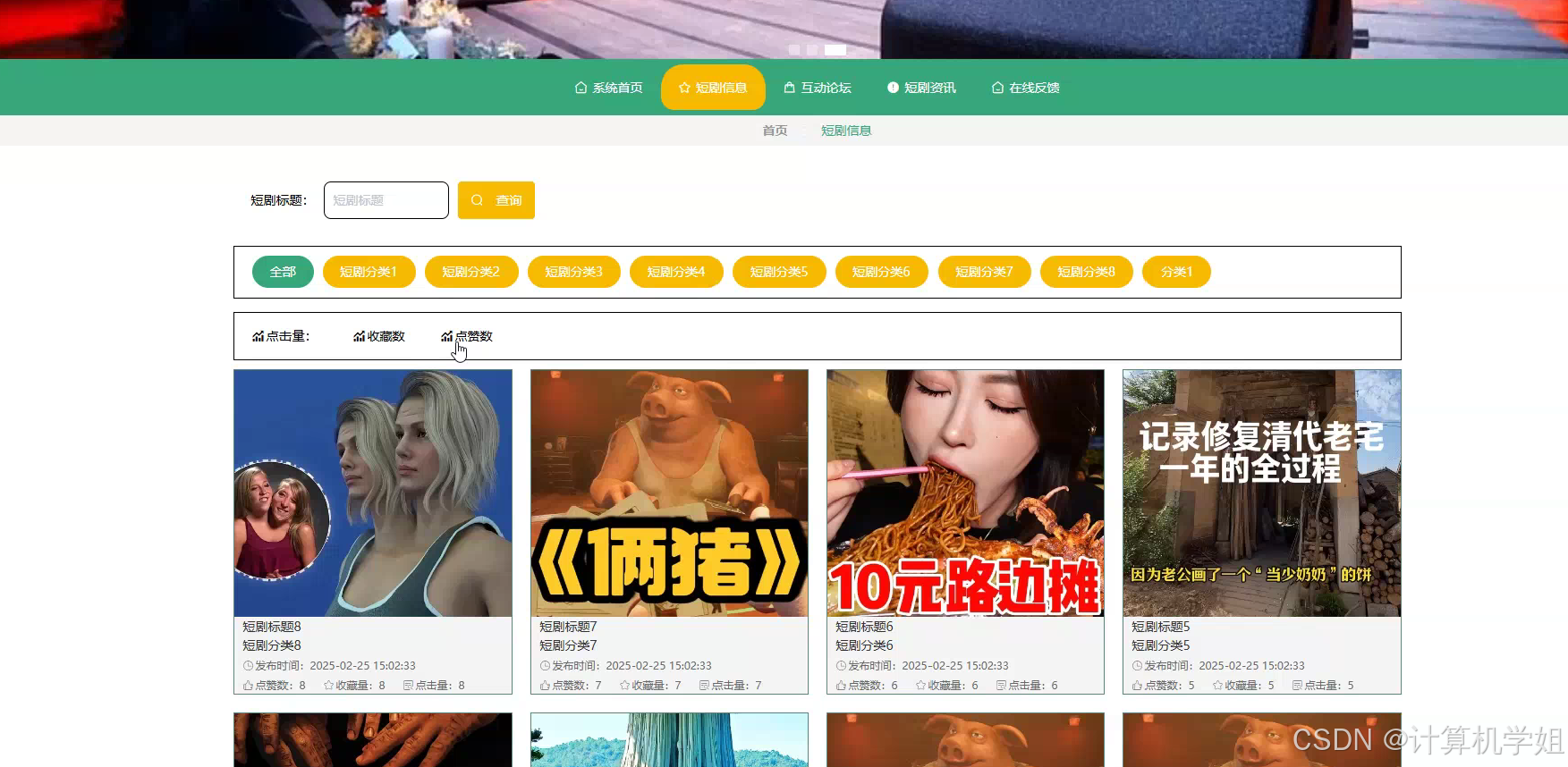Click thumbs-up icon on 短剧标题7 card

point(545,686)
